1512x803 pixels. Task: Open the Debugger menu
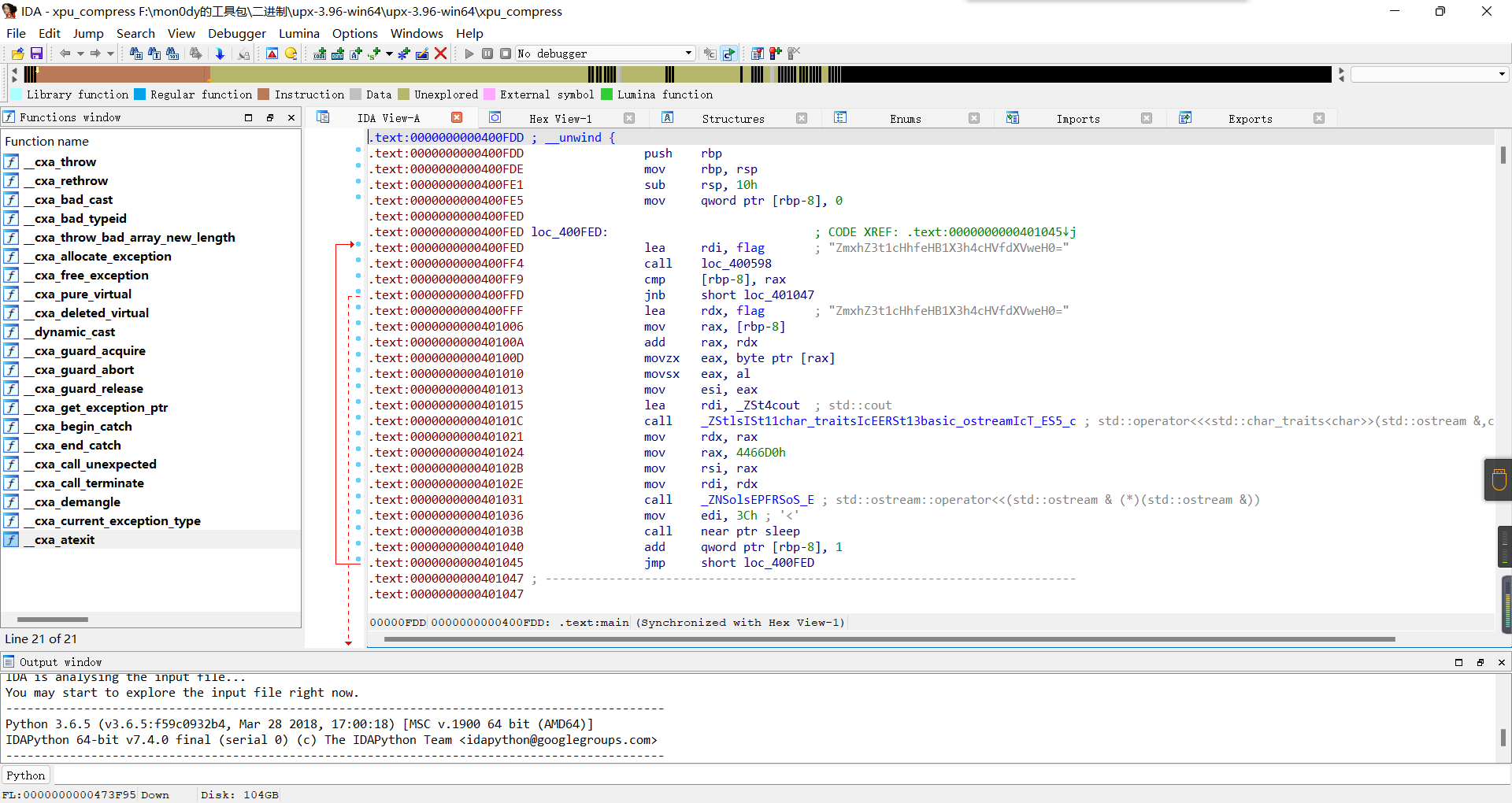pyautogui.click(x=236, y=33)
